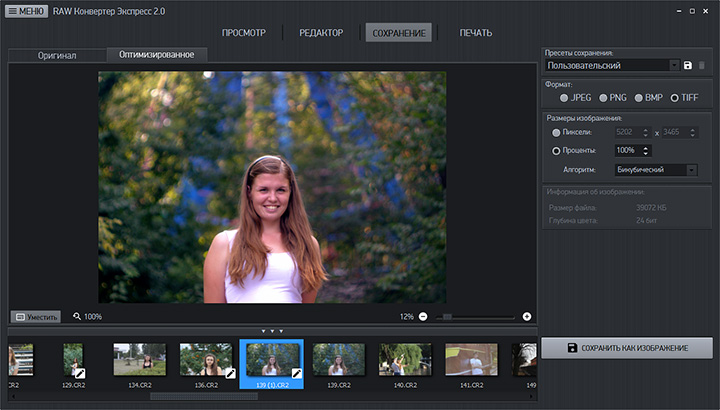Adjust the 3465 height stepper arrows
This screenshot has width=720, height=410.
click(693, 132)
